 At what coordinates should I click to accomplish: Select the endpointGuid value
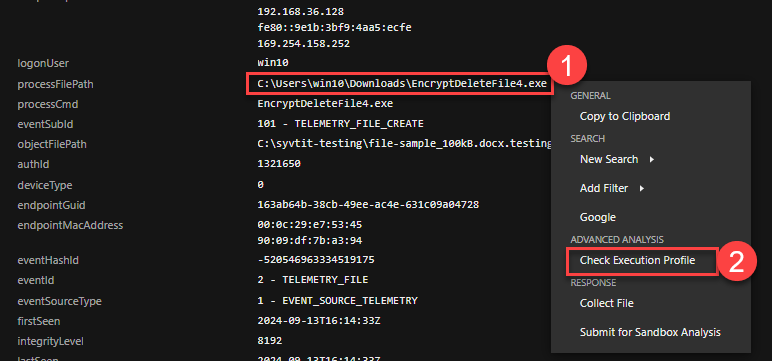pyautogui.click(x=368, y=204)
